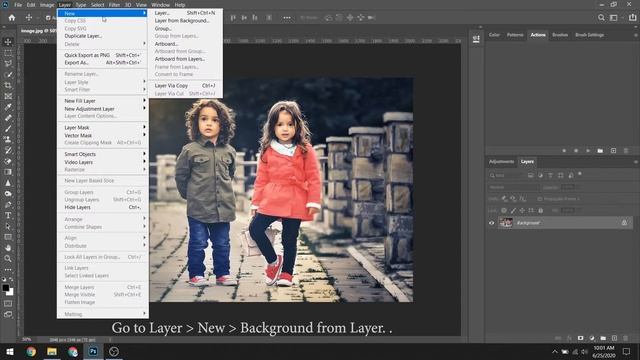Select the Zoom tool
640x360 pixels.
8,258
